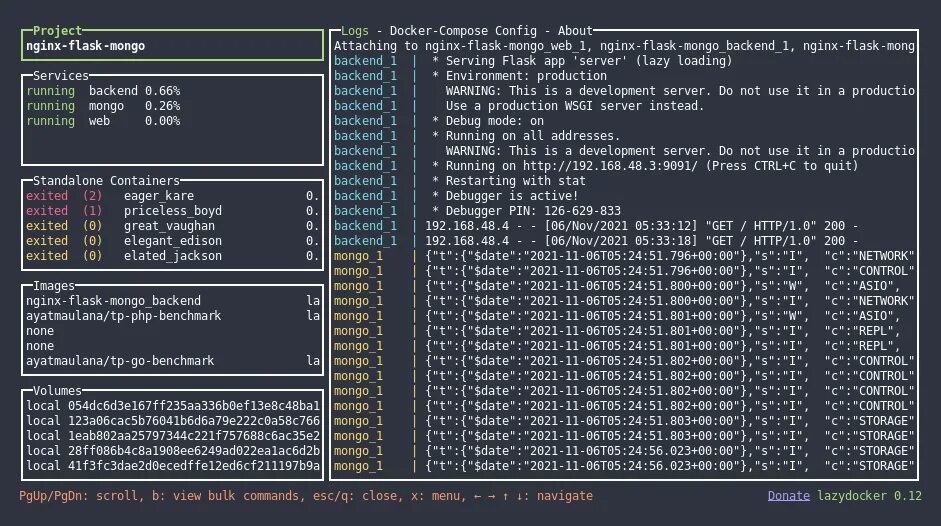Click the Donate link
The height and width of the screenshot is (526, 941).
coord(789,496)
